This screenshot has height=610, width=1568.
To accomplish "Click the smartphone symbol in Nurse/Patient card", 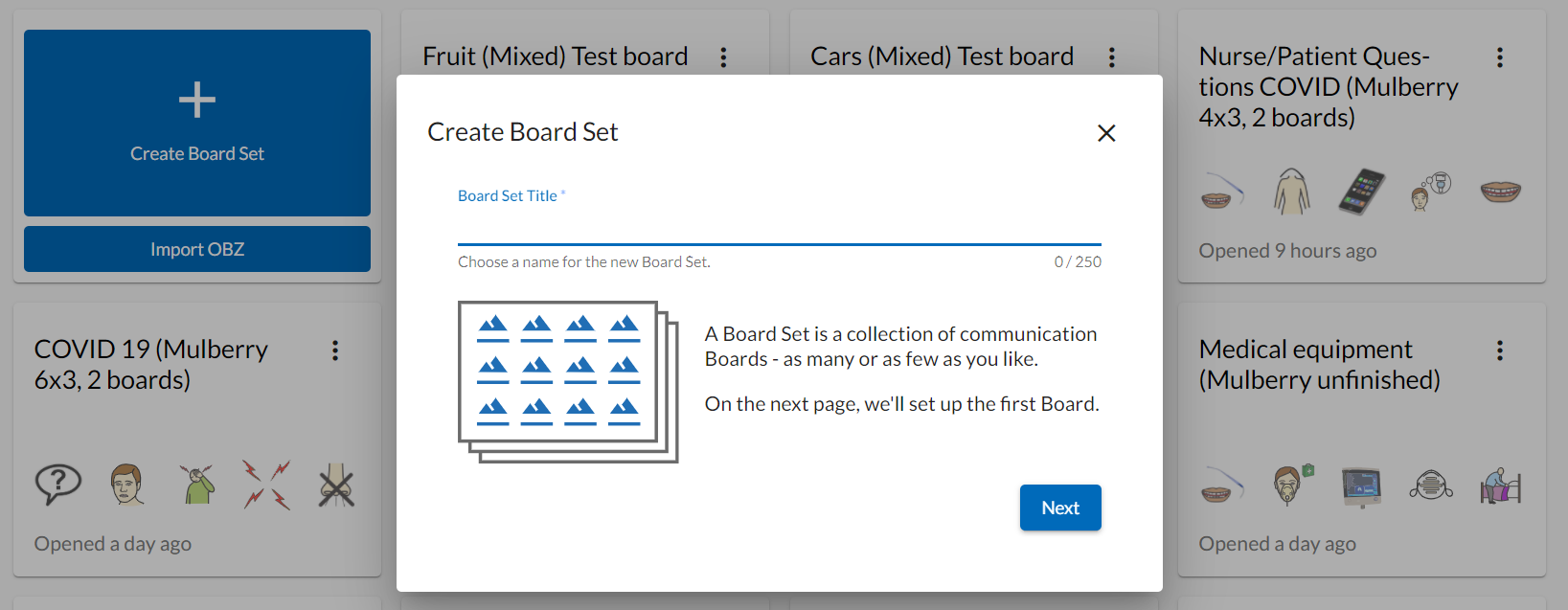I will pos(1361,191).
